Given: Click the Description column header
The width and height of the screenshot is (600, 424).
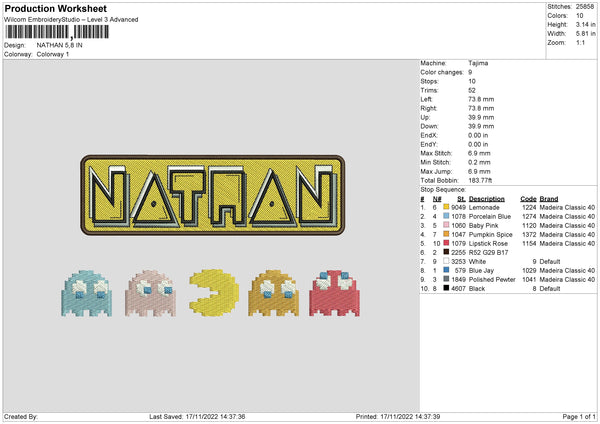Looking at the screenshot, I should click(486, 199).
